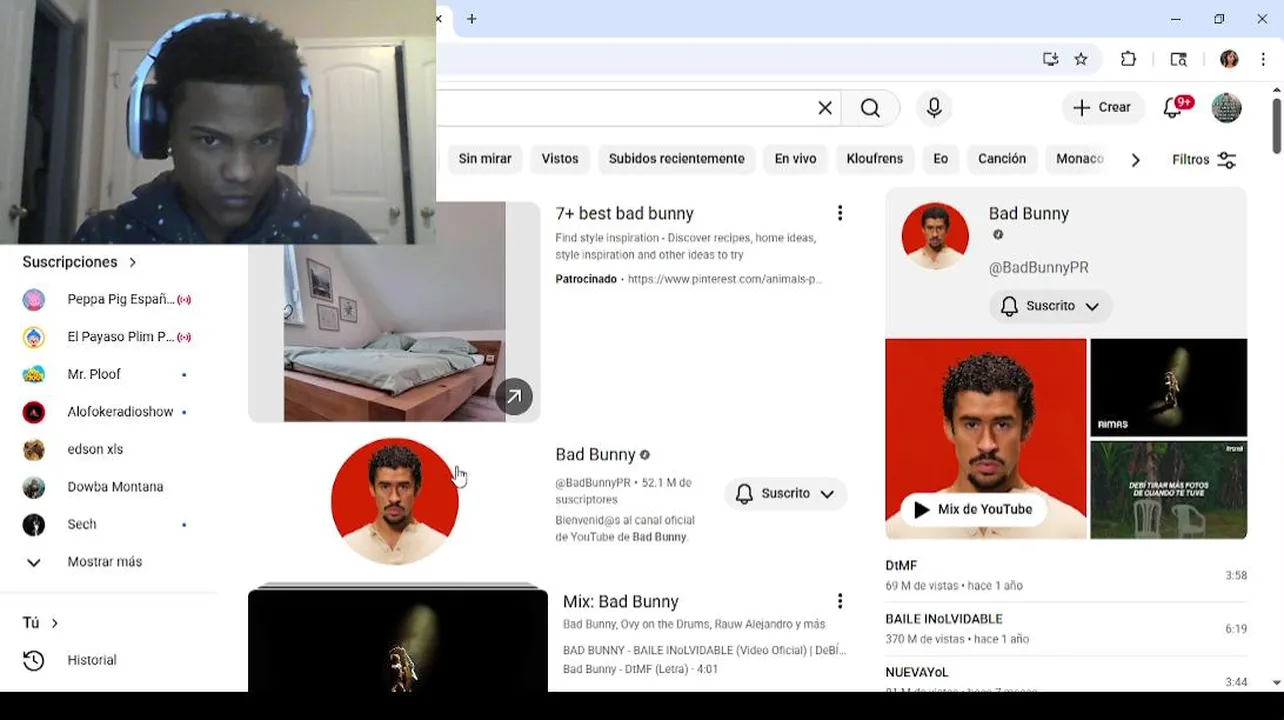Show more filter chips with right arrow

pos(1135,160)
